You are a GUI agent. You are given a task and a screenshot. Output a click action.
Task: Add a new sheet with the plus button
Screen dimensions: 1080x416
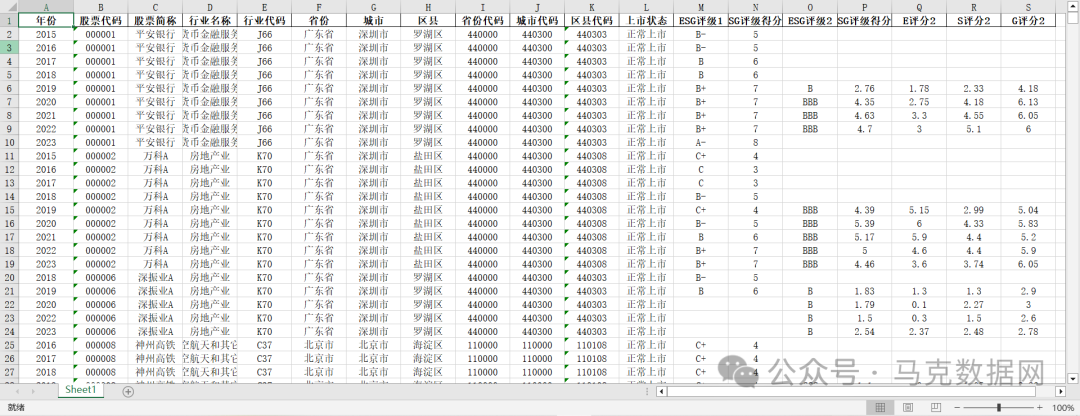click(127, 391)
